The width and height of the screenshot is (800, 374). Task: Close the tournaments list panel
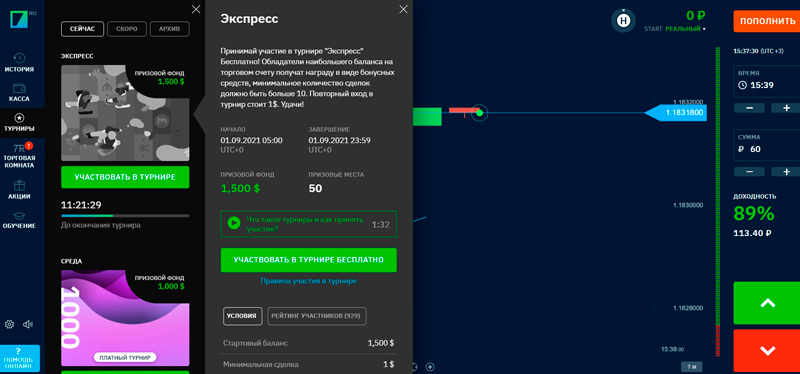click(x=196, y=9)
